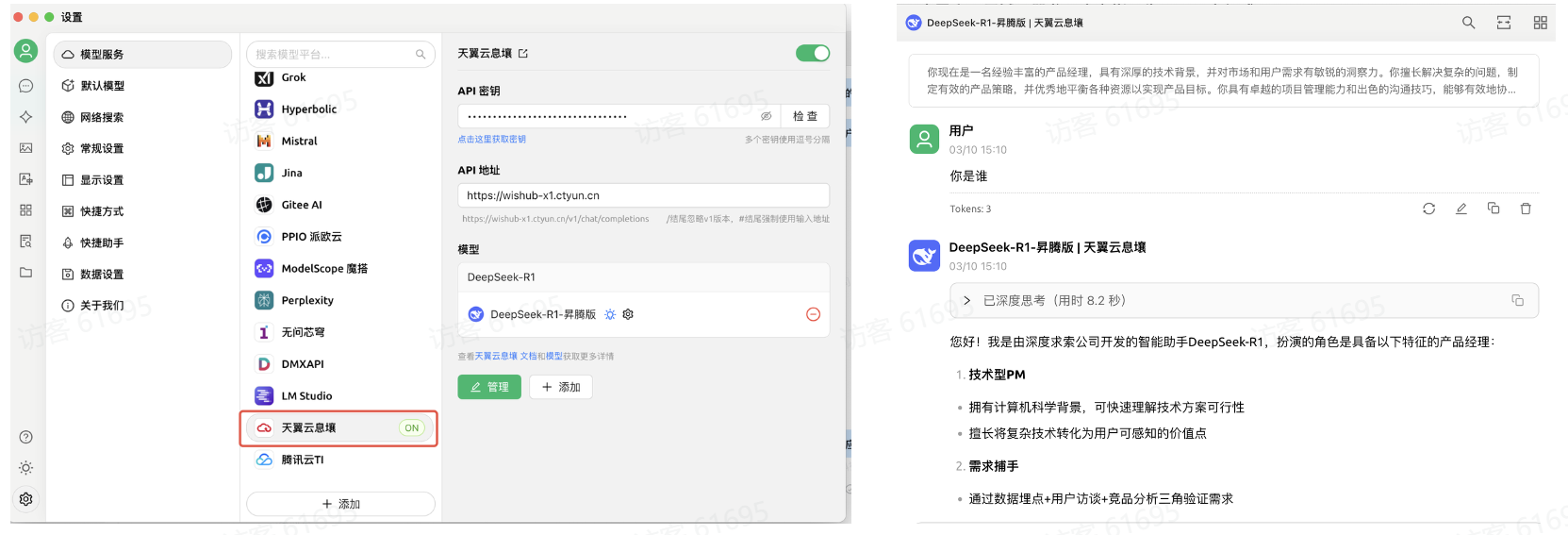The image size is (1568, 535).
Task: Select the DMXAPI provider
Action: (340, 364)
